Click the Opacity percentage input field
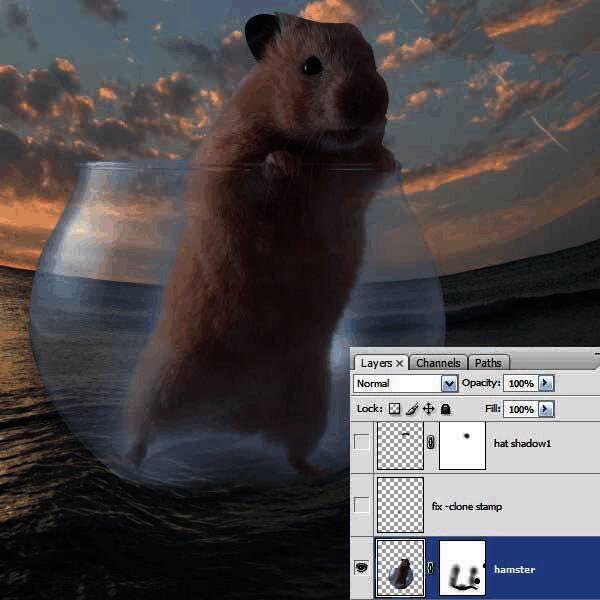 520,383
